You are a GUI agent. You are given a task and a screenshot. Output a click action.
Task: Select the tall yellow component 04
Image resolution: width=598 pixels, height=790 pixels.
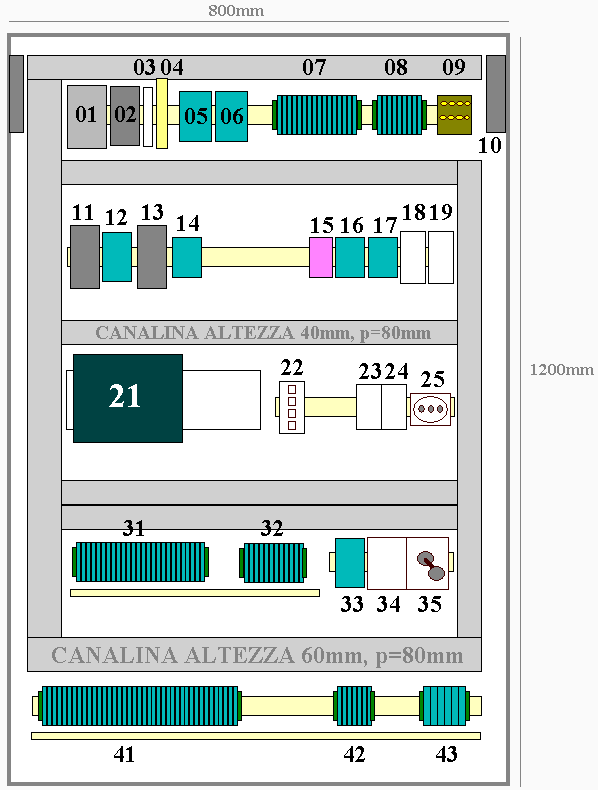pyautogui.click(x=162, y=113)
